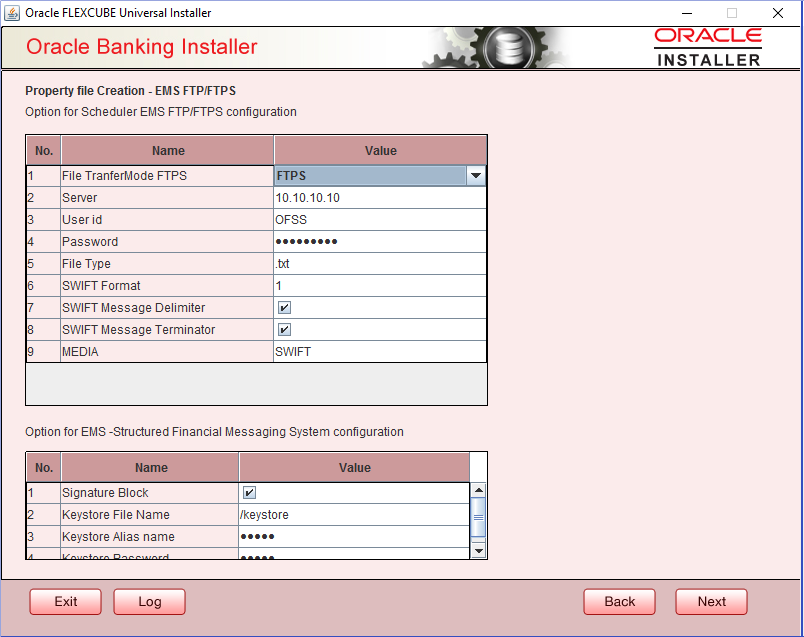Click the Value header of the FTP/FTPS table
This screenshot has height=637, width=804.
click(380, 151)
